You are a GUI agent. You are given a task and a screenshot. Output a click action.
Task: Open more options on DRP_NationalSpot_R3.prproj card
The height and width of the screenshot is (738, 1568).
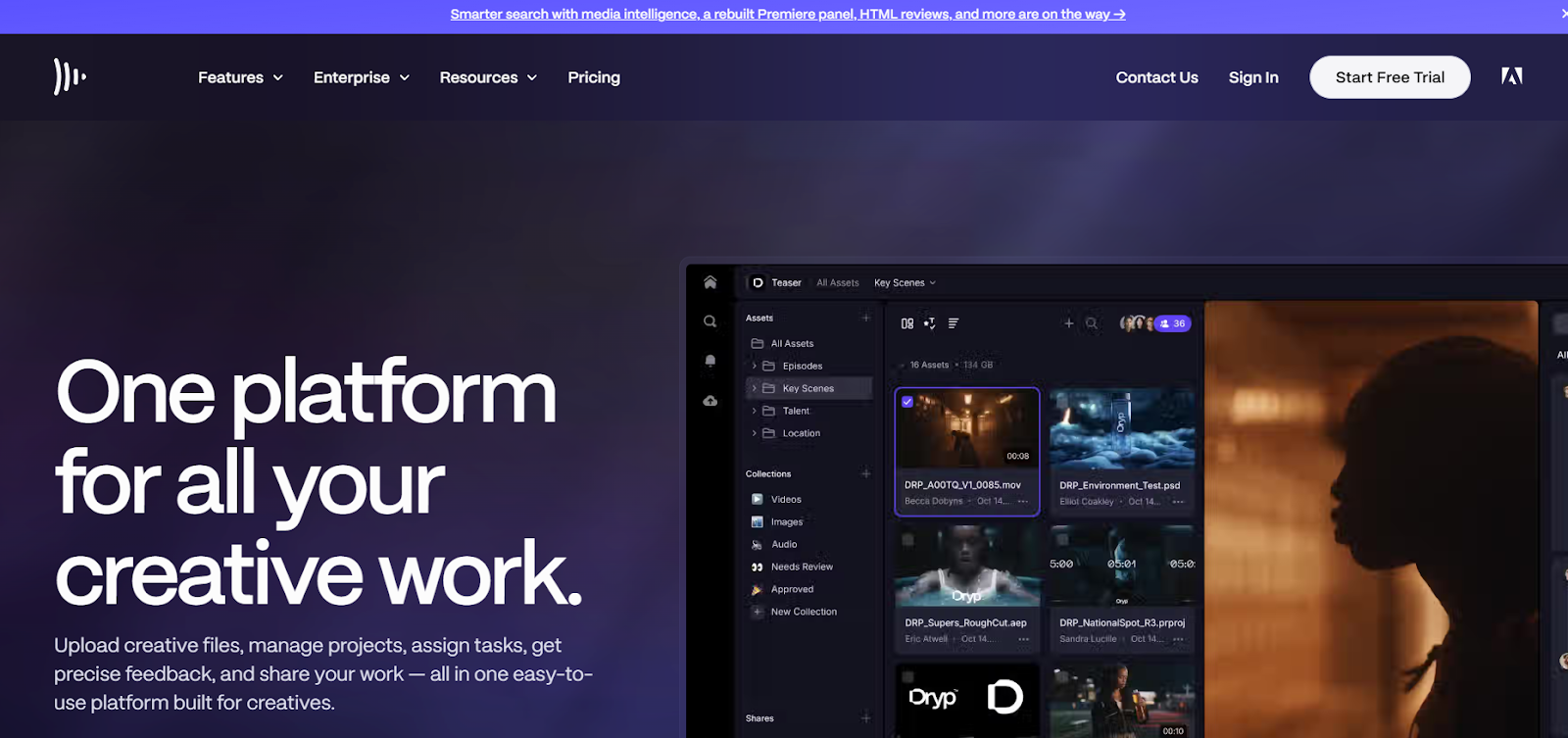[x=1178, y=639]
